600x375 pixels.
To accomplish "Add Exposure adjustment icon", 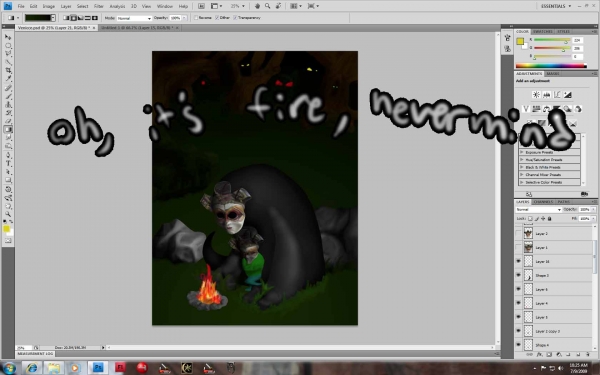I will click(x=567, y=95).
